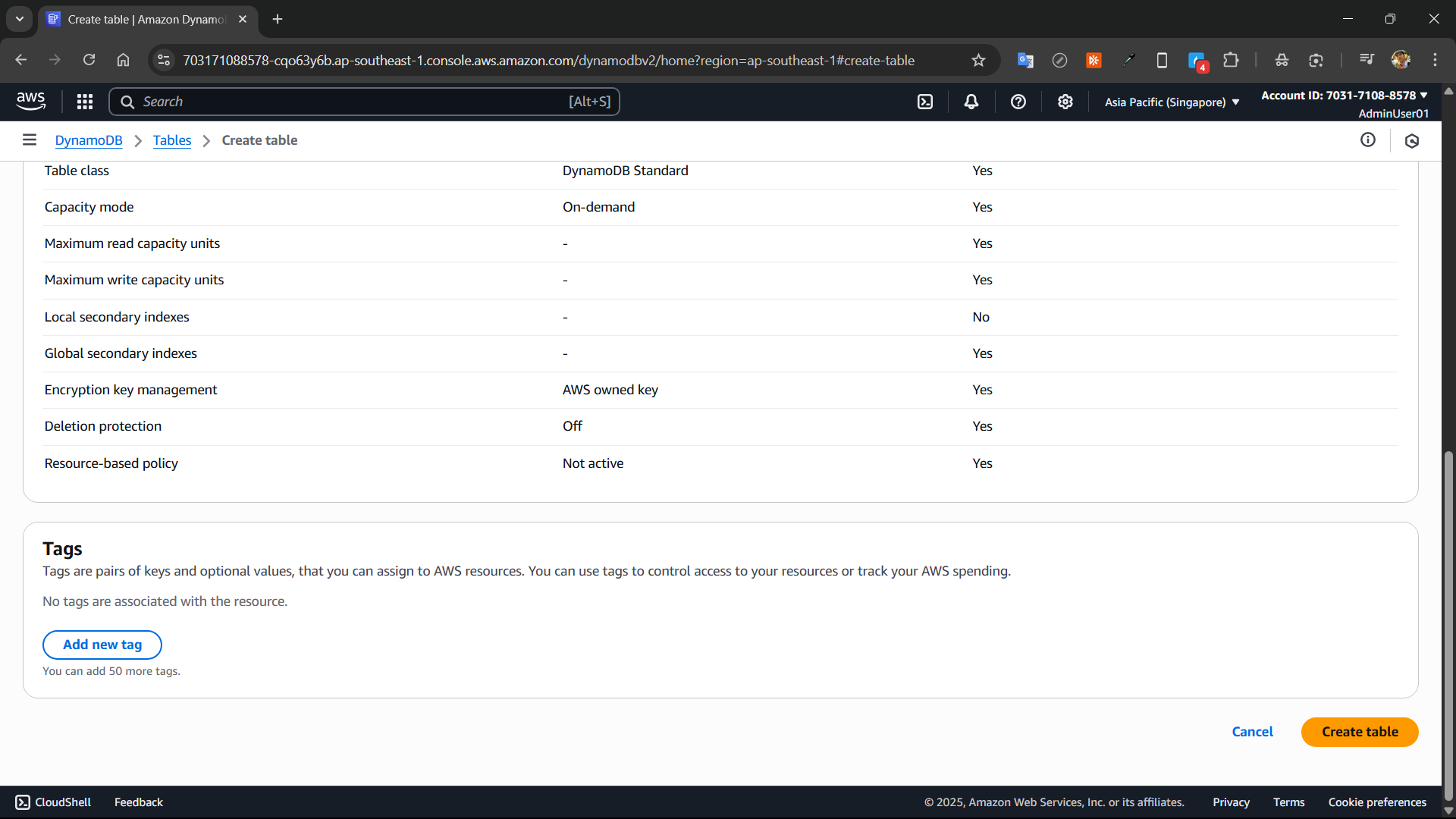Select the 'On-demand' capacity mode value

(598, 207)
